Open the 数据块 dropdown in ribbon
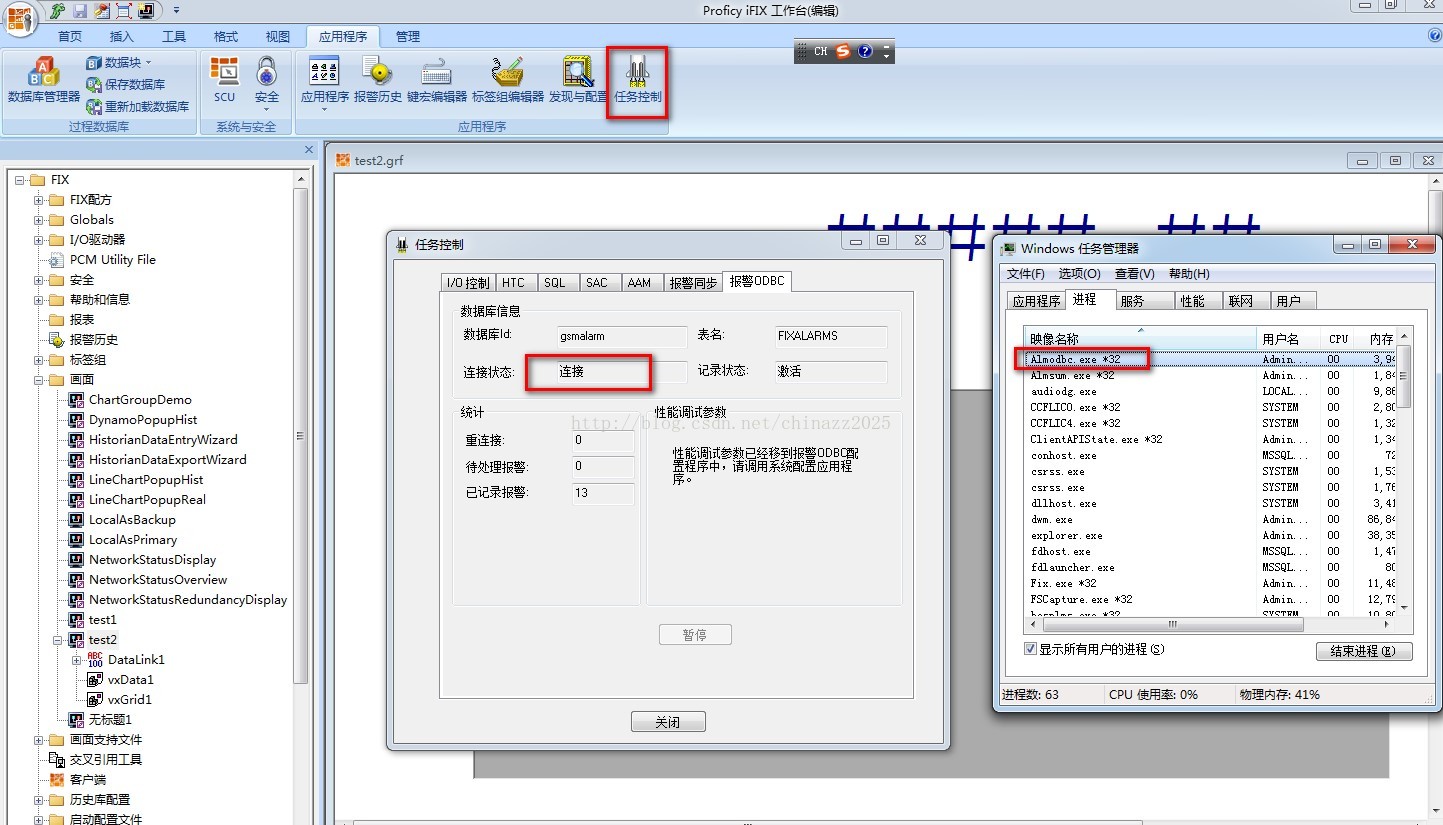Image resolution: width=1443 pixels, height=825 pixels. point(149,63)
